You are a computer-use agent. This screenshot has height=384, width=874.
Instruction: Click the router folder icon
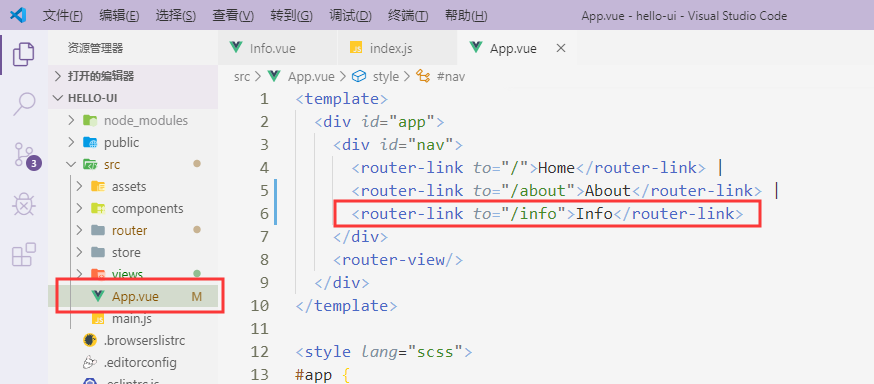98,230
